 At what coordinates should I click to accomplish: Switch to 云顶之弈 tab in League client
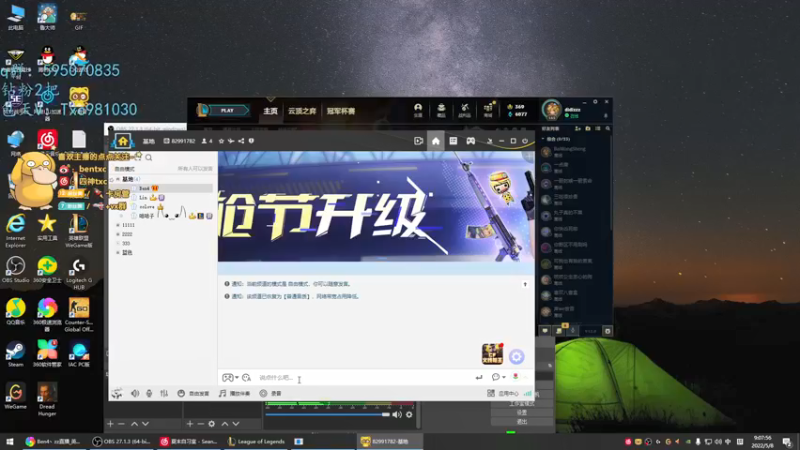(x=302, y=111)
